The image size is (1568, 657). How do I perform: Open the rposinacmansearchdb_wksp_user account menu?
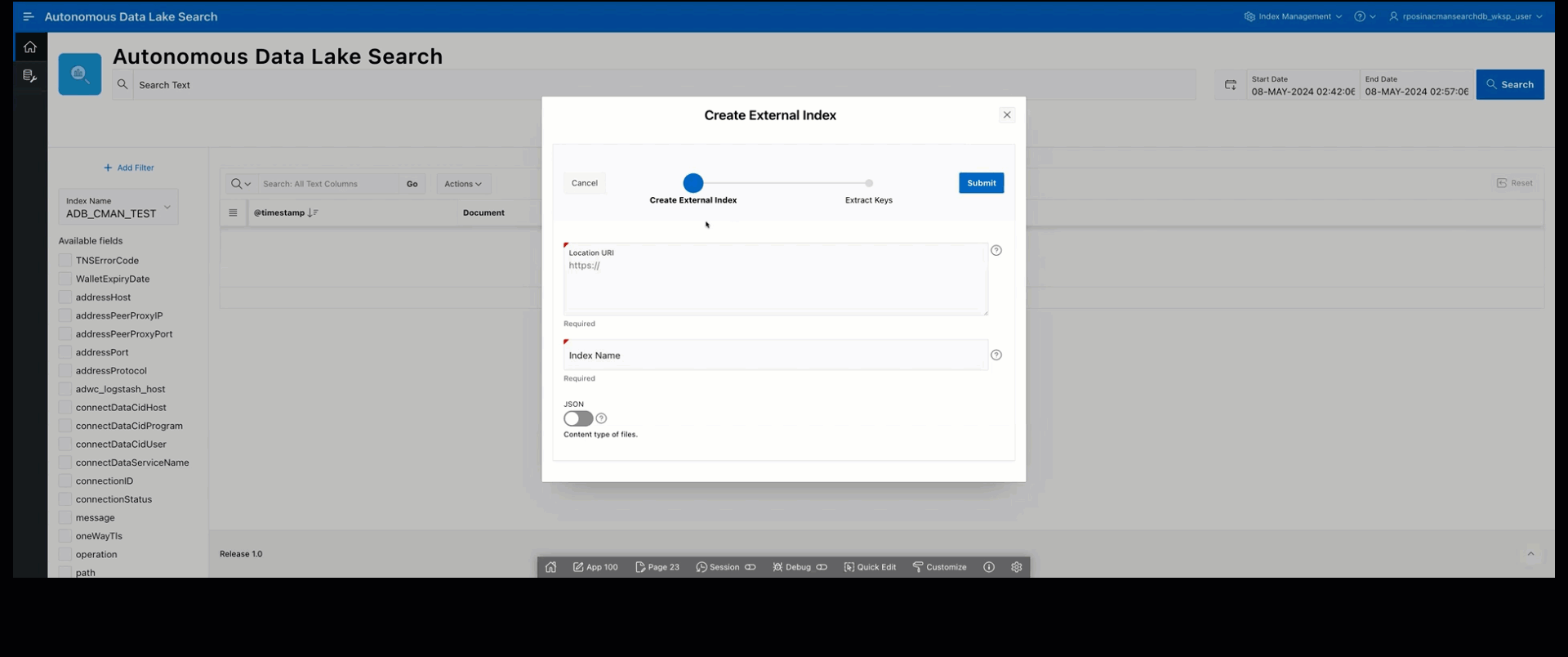(x=1466, y=16)
